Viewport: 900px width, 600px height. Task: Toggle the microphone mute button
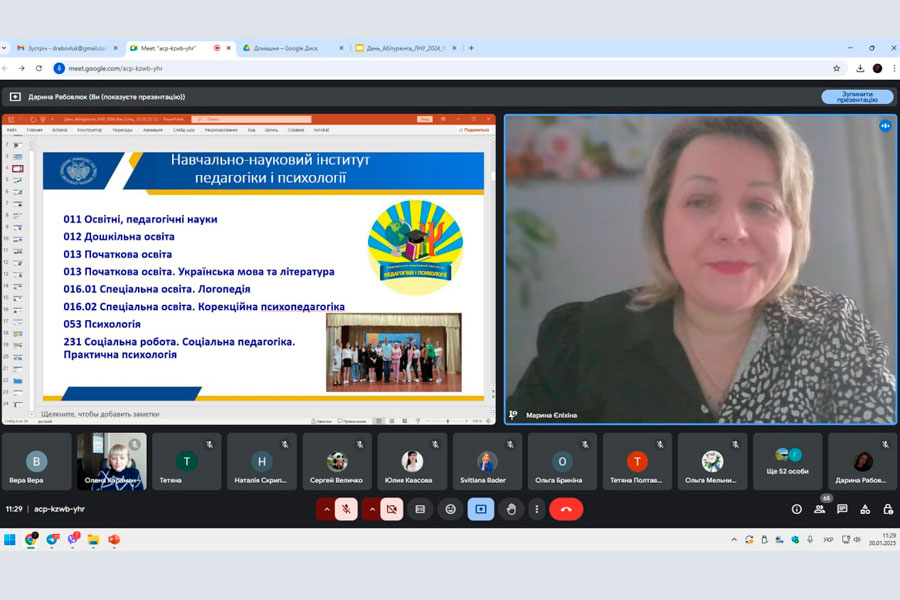tap(346, 509)
